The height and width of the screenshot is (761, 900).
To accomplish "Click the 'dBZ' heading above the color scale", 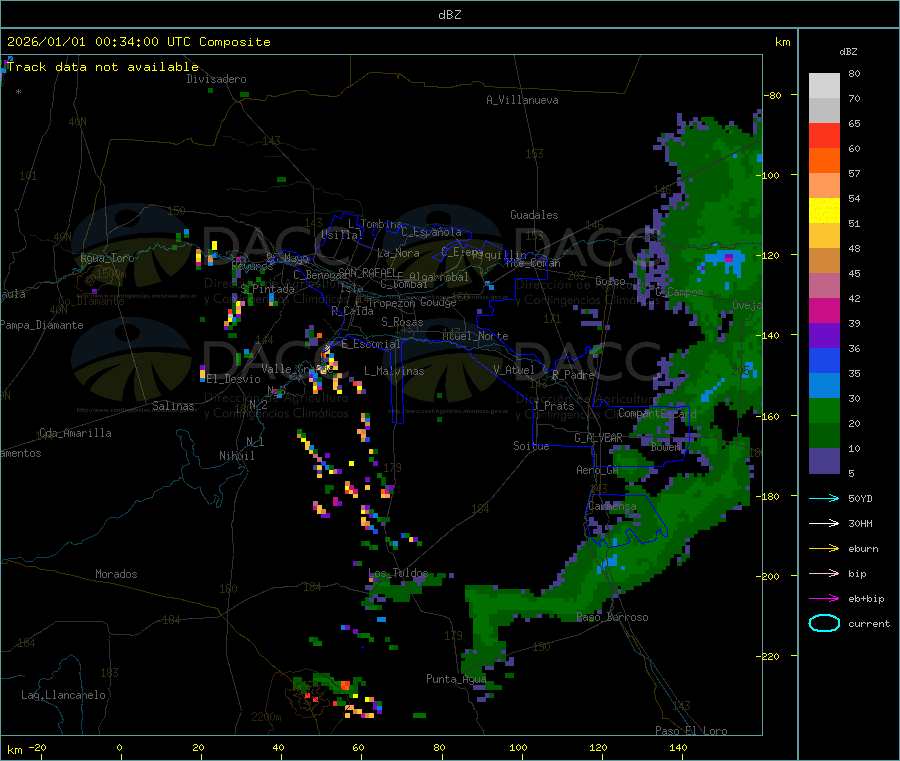I will 848,52.
